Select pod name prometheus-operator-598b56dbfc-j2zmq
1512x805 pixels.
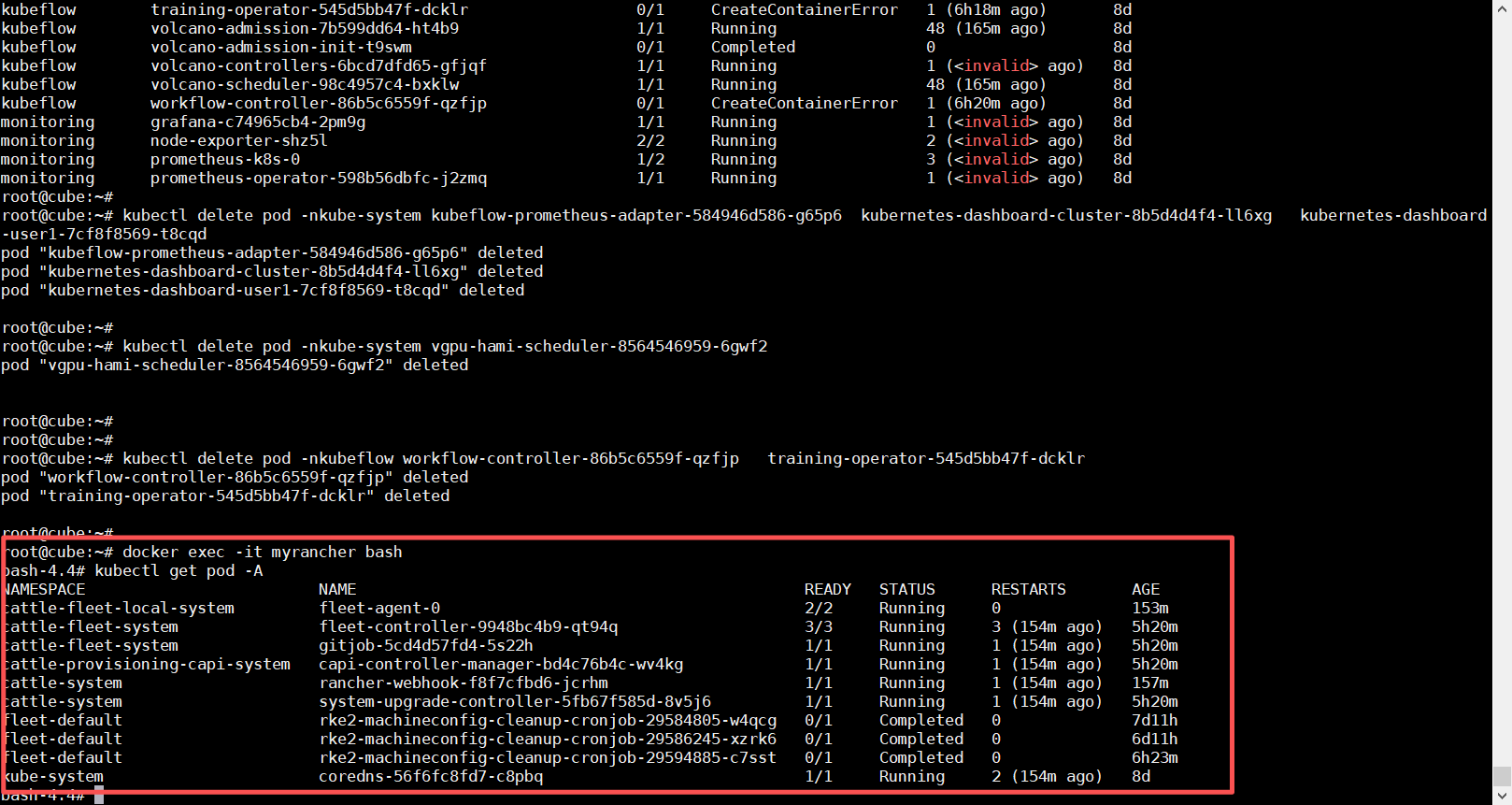319,178
